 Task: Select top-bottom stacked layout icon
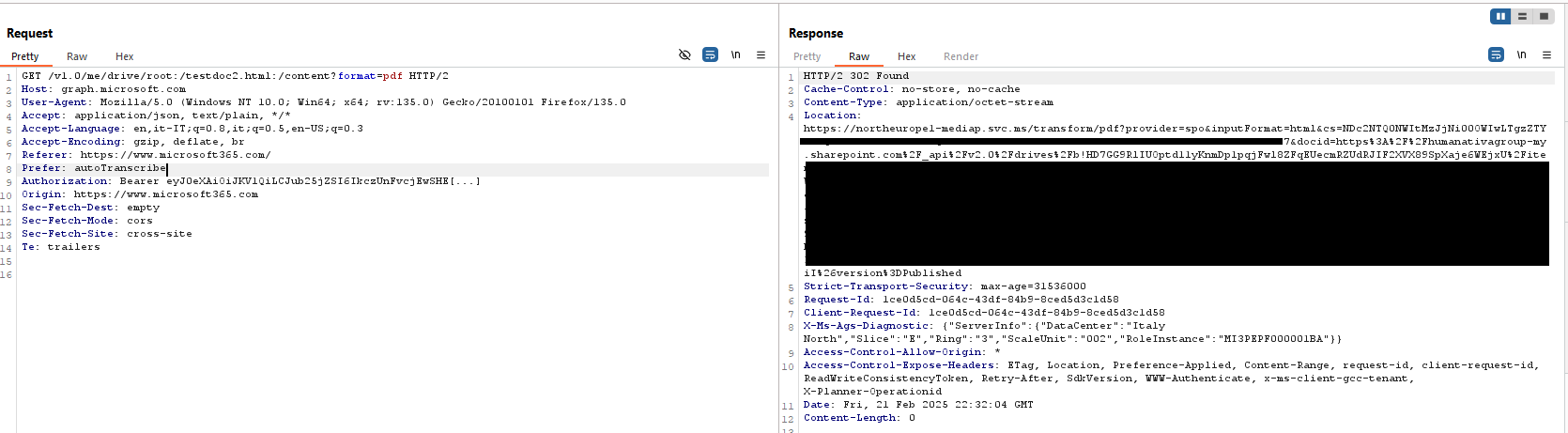[x=1522, y=16]
